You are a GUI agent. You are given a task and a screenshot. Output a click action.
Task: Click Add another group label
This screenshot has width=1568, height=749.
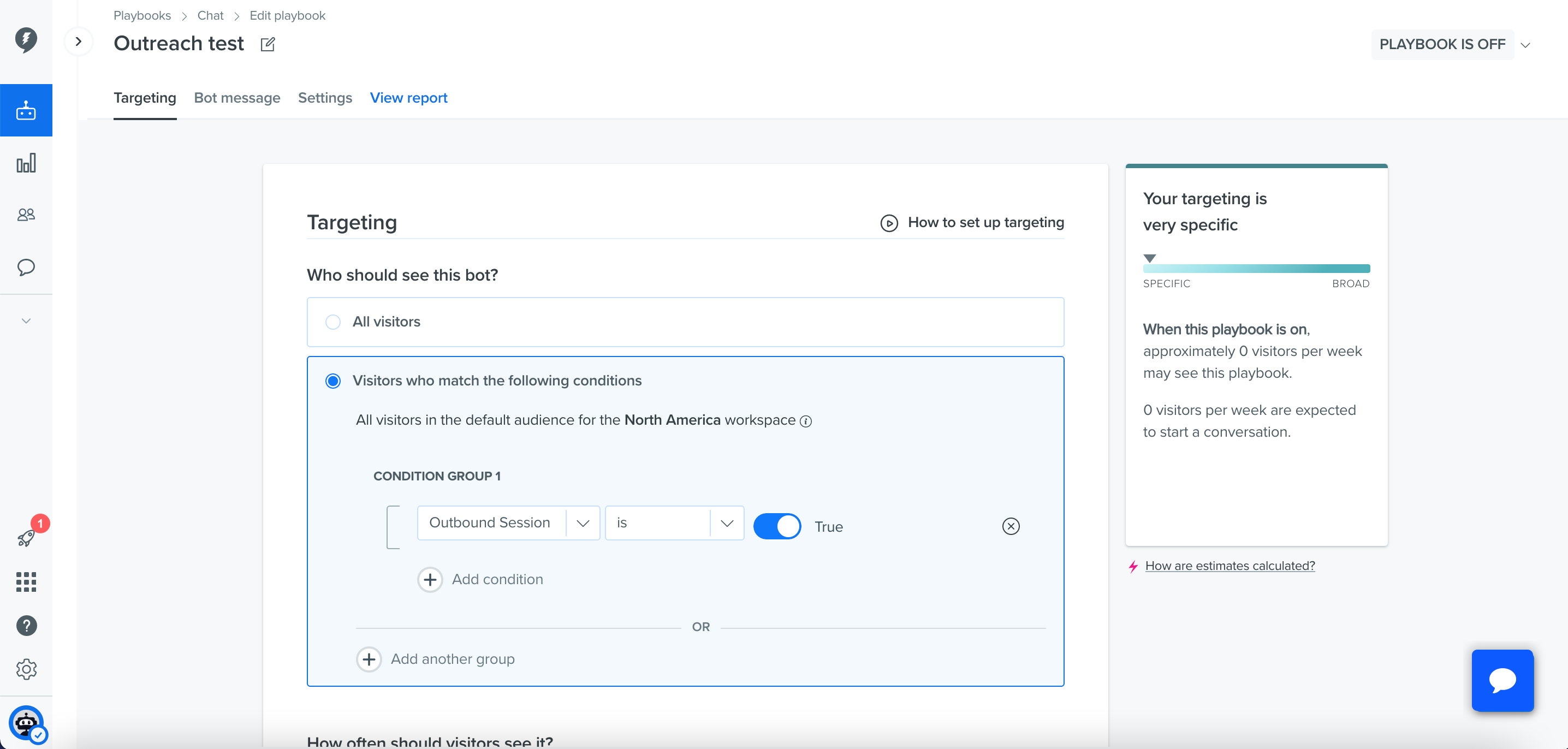pos(452,659)
